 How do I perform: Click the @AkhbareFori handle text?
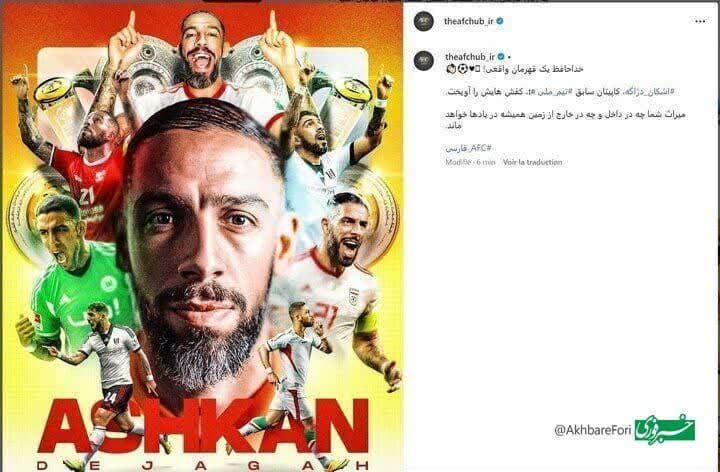tap(593, 430)
